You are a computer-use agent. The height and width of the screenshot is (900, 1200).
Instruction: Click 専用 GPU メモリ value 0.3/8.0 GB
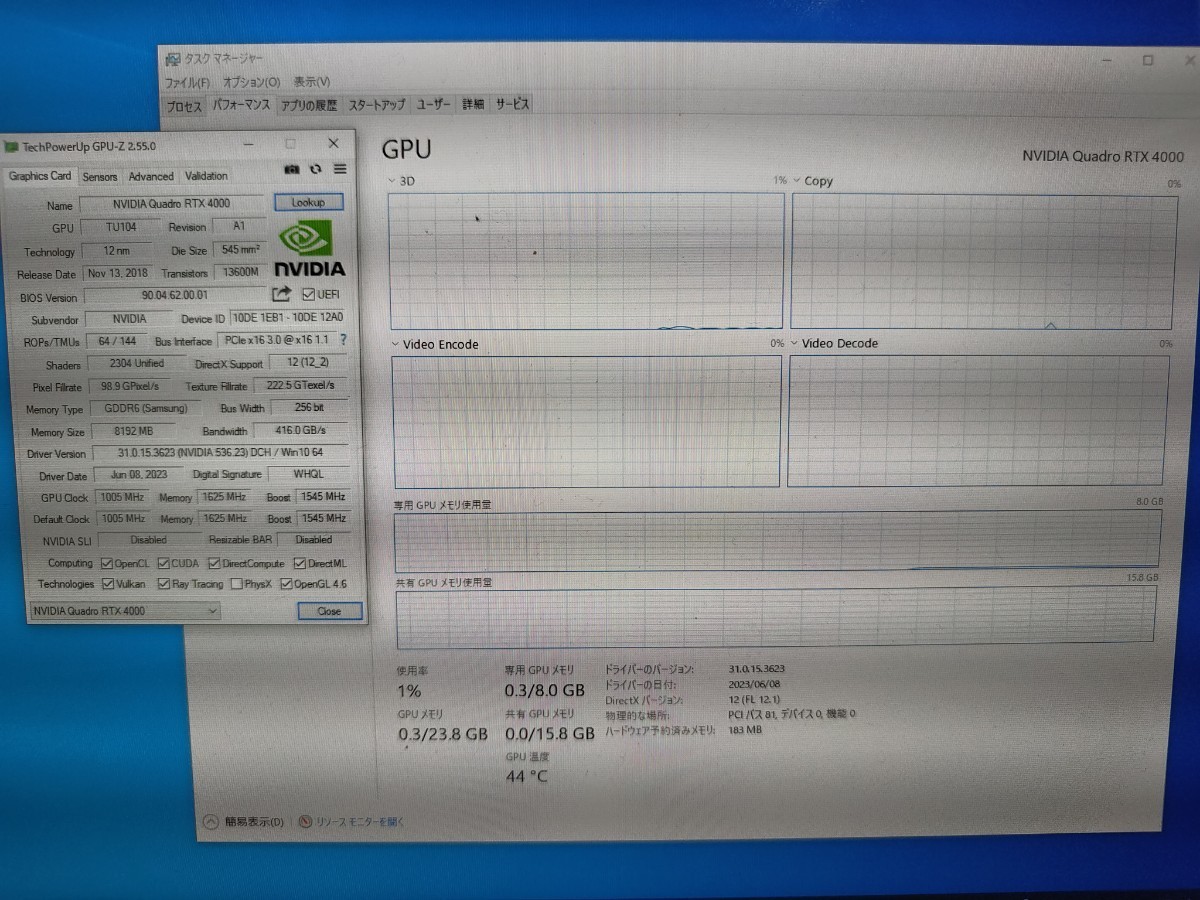click(544, 690)
